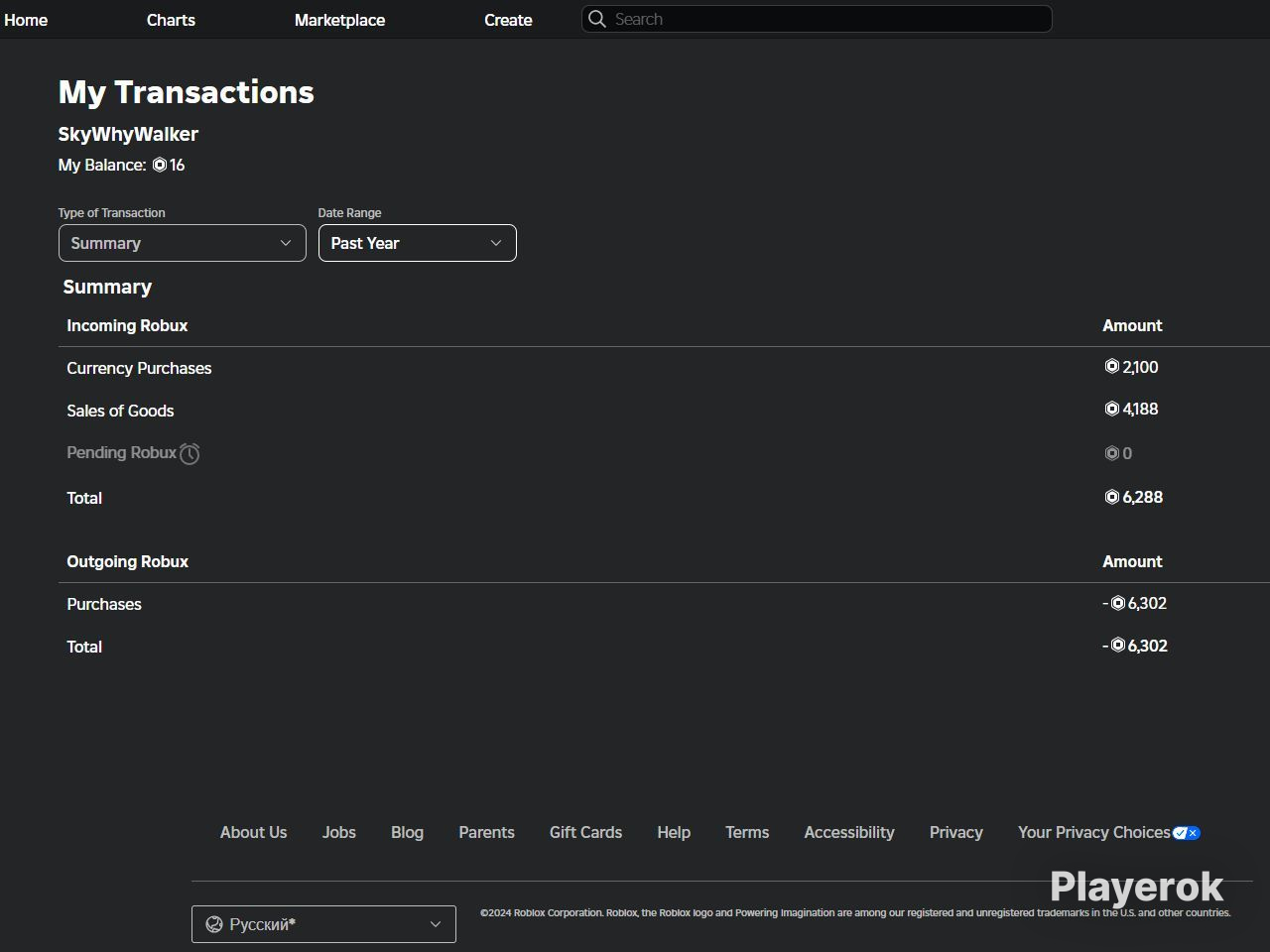Screen dimensions: 1270x952
Task: Click the Currency Purchases row label
Action: pyautogui.click(x=139, y=368)
